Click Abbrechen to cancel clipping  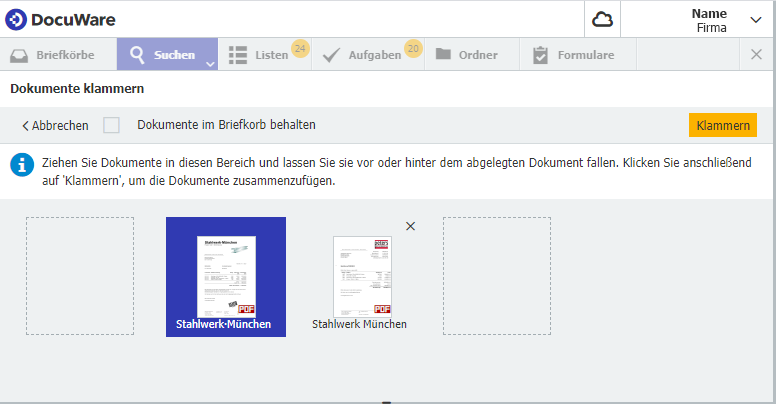55,126
